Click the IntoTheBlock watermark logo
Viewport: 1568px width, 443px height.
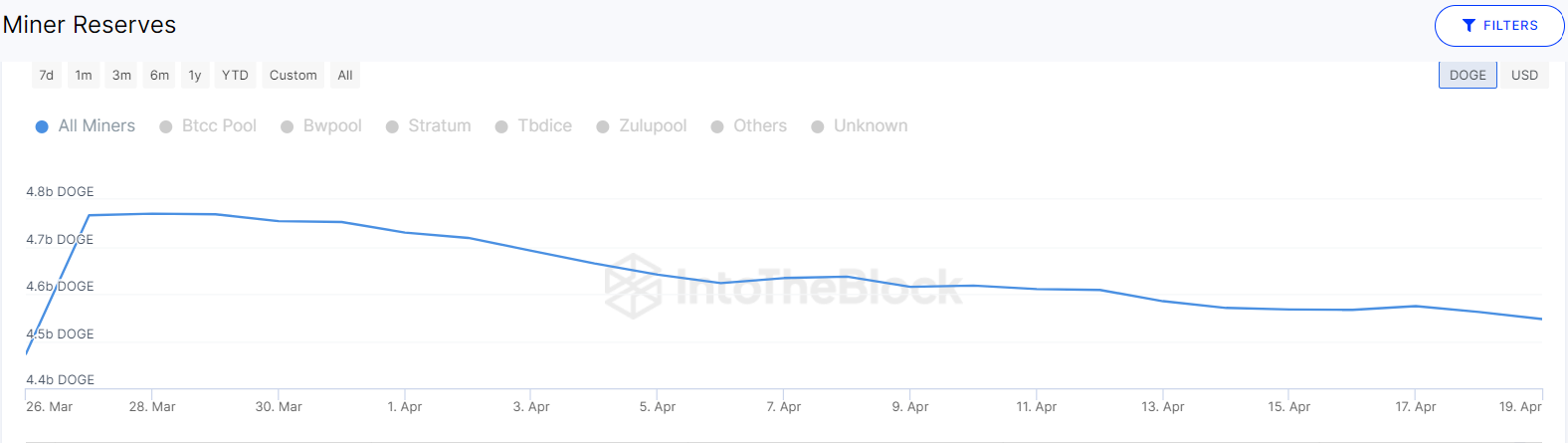click(634, 287)
